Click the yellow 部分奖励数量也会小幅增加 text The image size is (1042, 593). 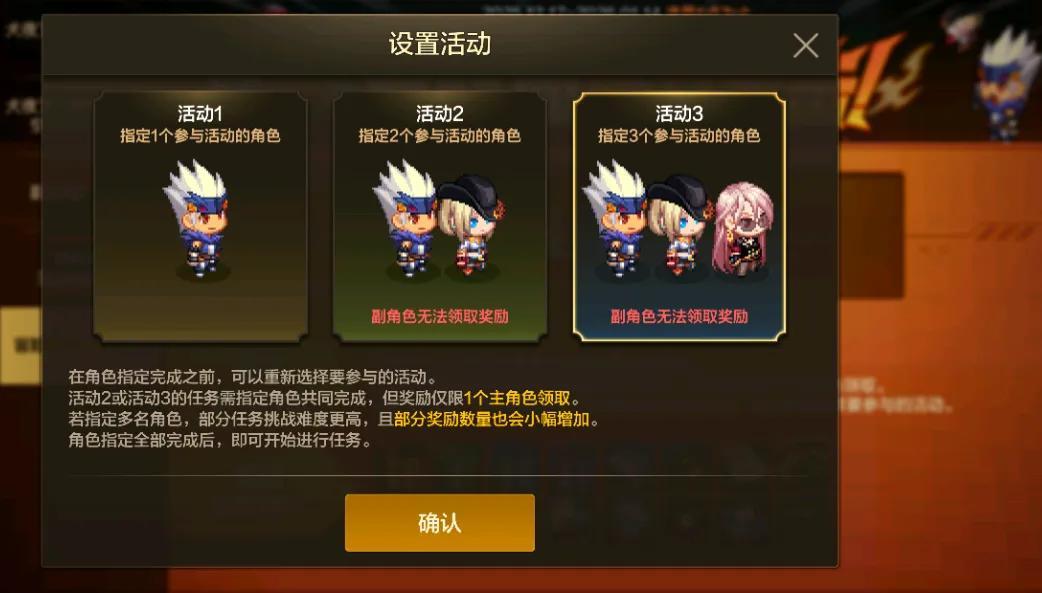coord(492,419)
